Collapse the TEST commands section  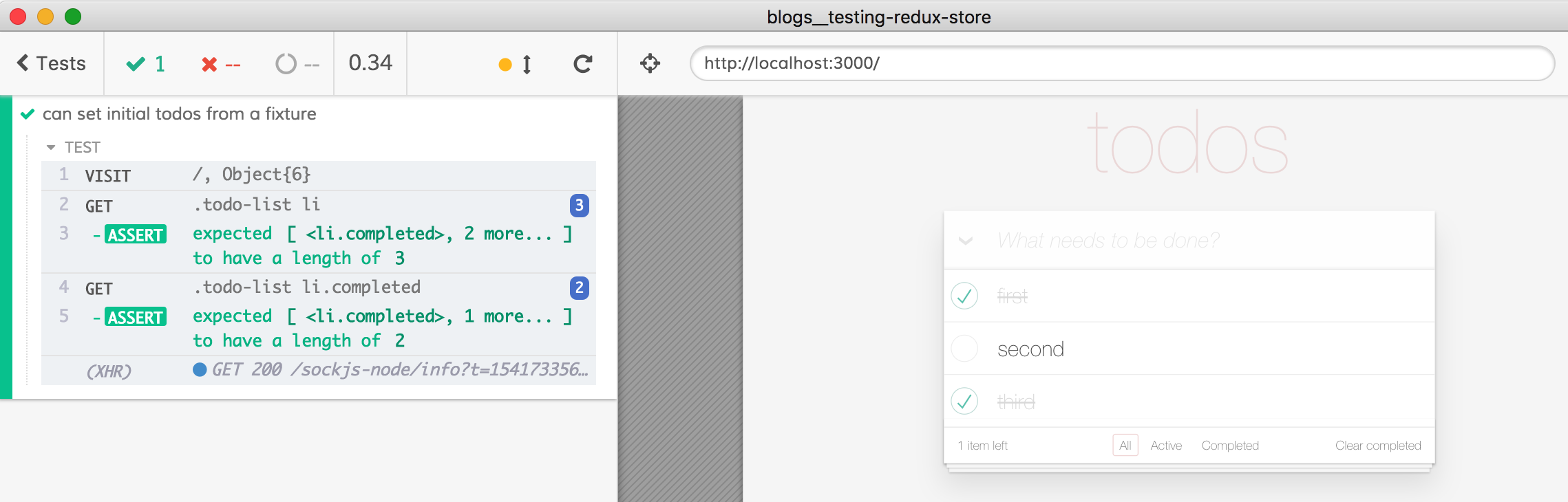(74, 147)
